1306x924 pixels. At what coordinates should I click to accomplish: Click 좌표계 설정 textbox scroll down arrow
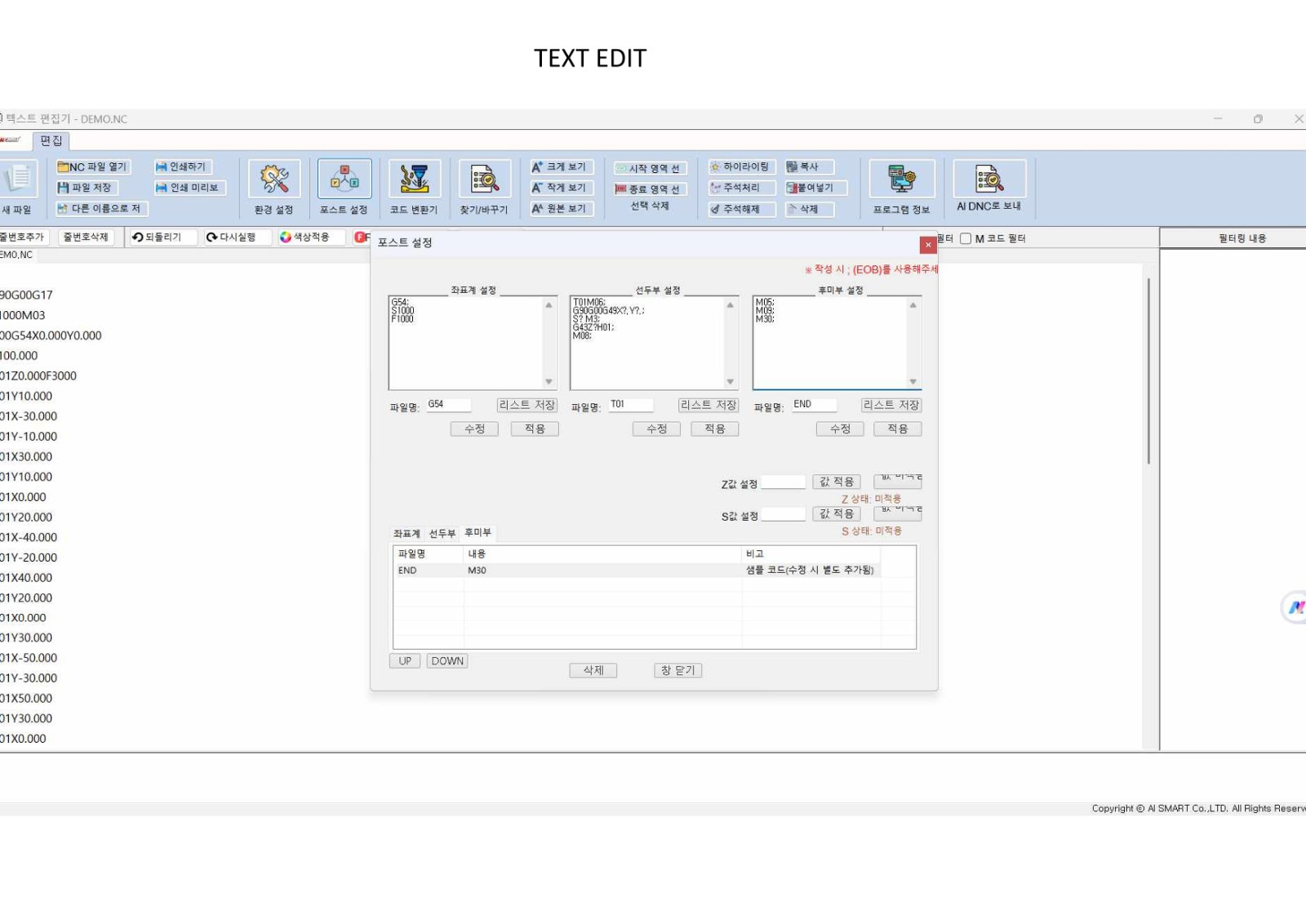click(549, 381)
